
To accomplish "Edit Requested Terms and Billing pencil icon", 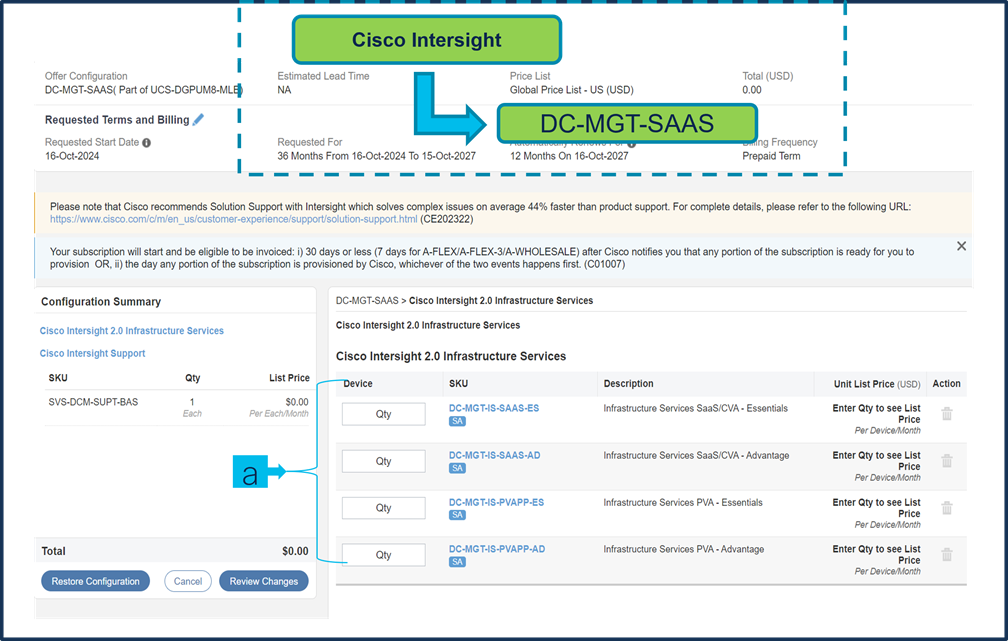I will point(198,120).
